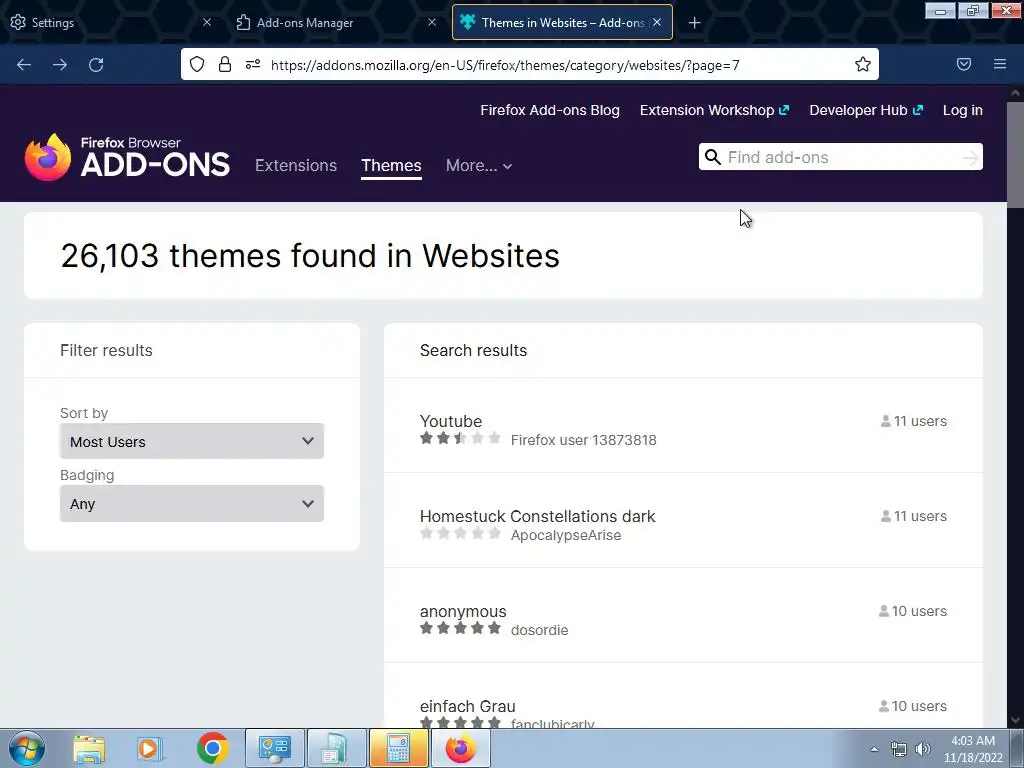Open site permissions icon in address bar
The height and width of the screenshot is (768, 1024).
point(253,64)
